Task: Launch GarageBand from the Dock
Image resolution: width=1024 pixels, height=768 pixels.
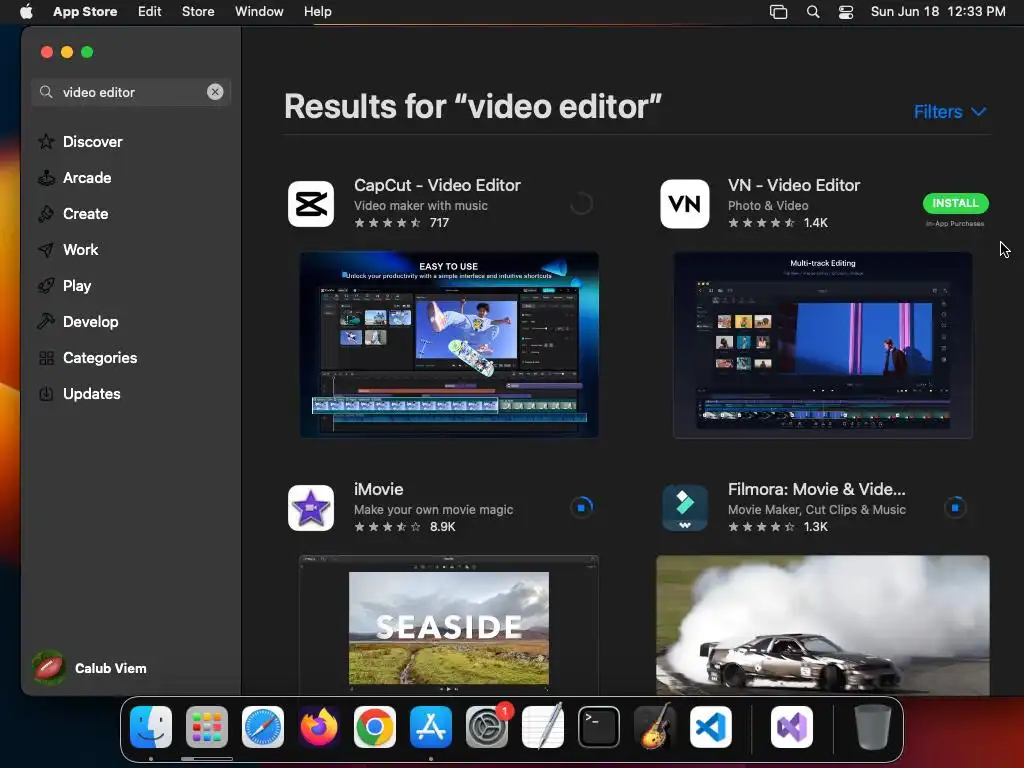Action: pyautogui.click(x=655, y=727)
